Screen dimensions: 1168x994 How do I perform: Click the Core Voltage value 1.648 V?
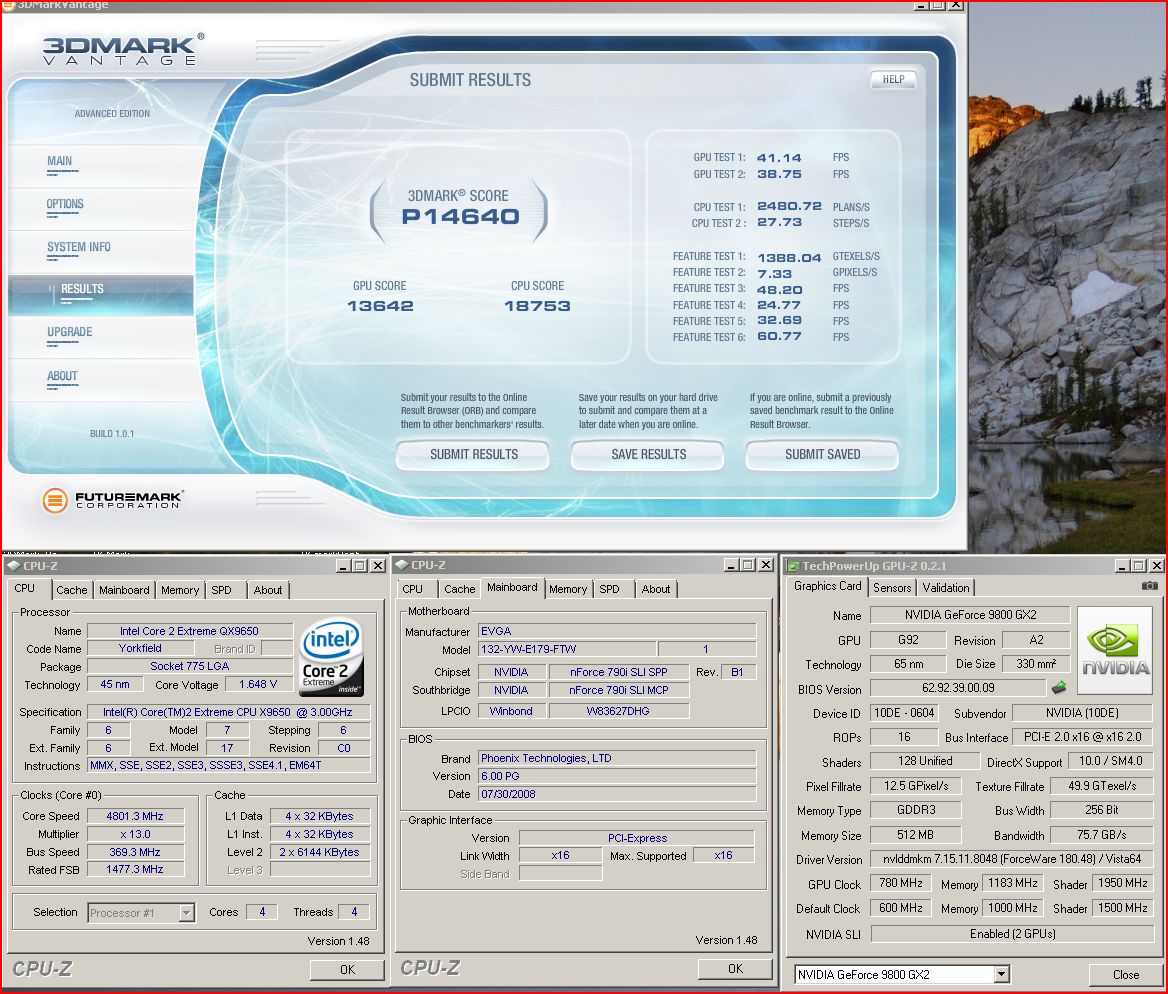coord(258,684)
